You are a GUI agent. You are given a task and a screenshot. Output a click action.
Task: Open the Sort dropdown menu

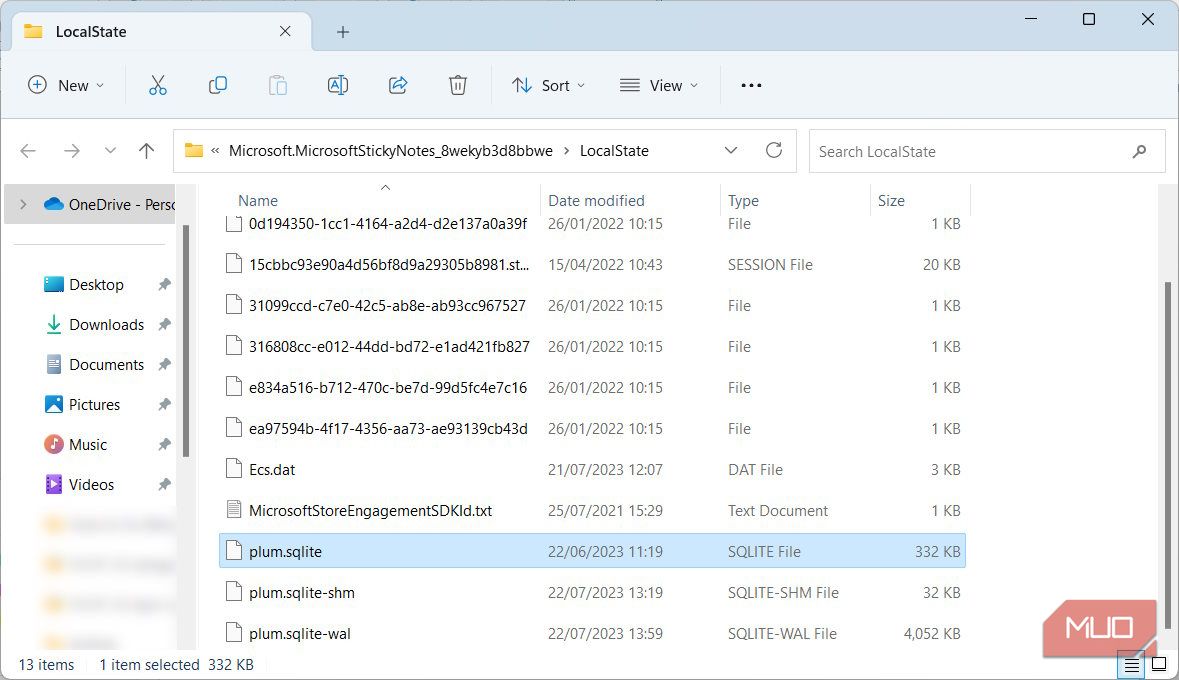547,85
